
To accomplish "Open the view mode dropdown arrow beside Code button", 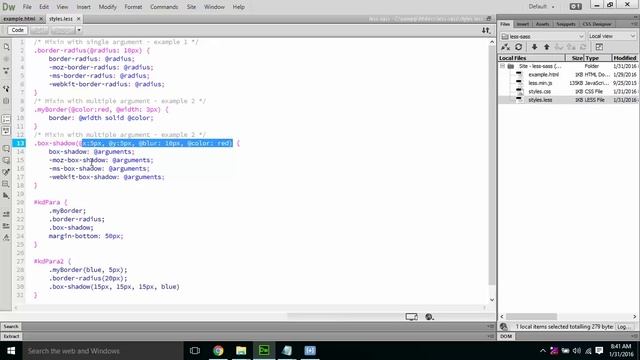I will [x=79, y=30].
